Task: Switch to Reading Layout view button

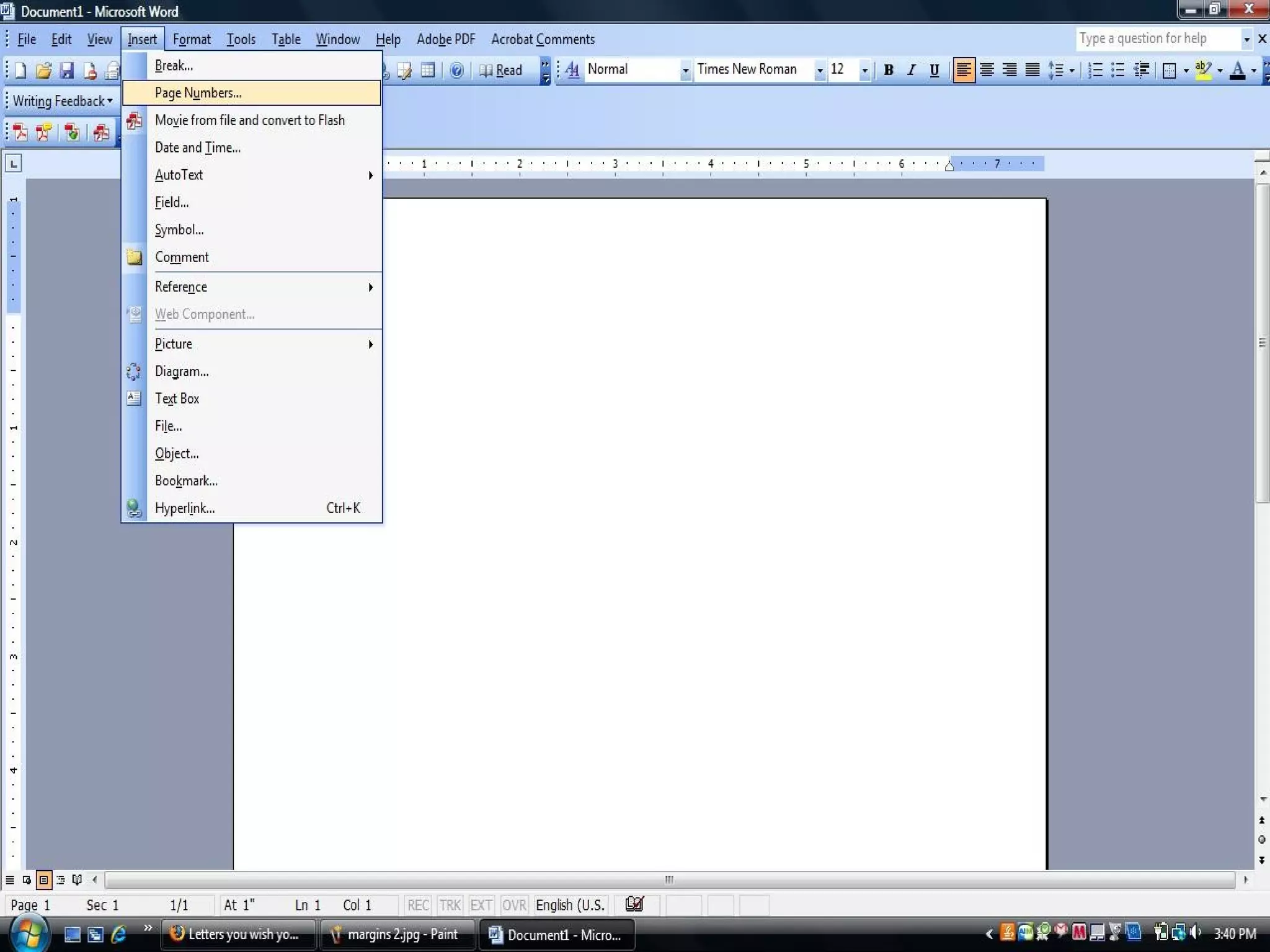Action: tap(77, 879)
